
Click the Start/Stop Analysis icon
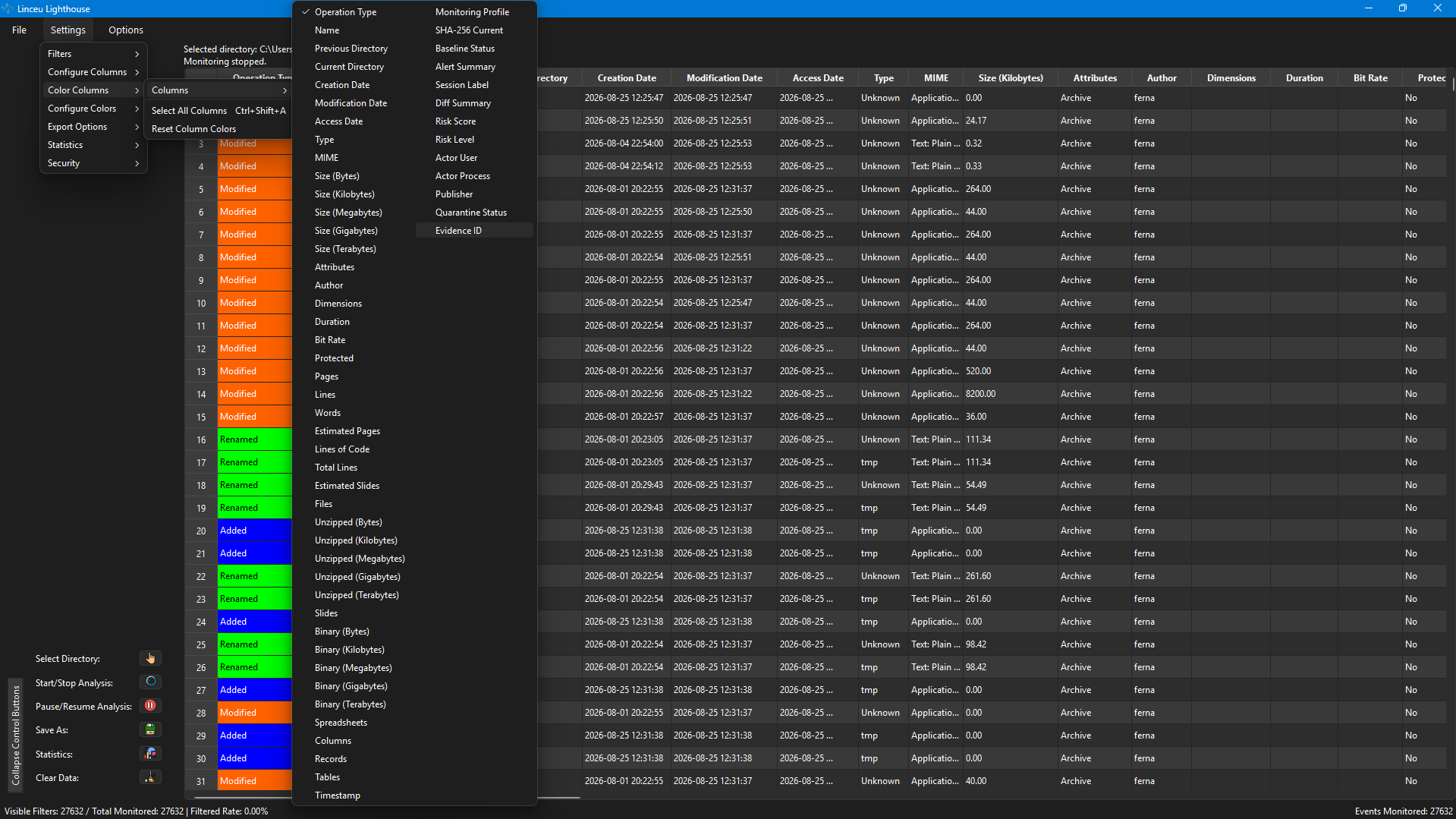(150, 682)
